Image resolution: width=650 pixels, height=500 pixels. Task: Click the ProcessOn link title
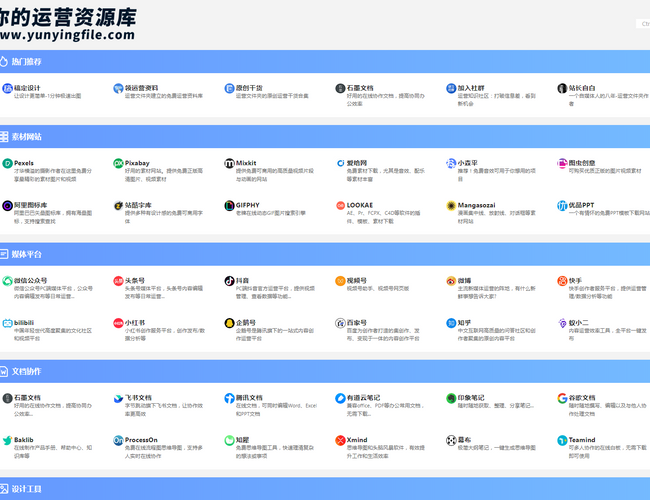coord(141,440)
